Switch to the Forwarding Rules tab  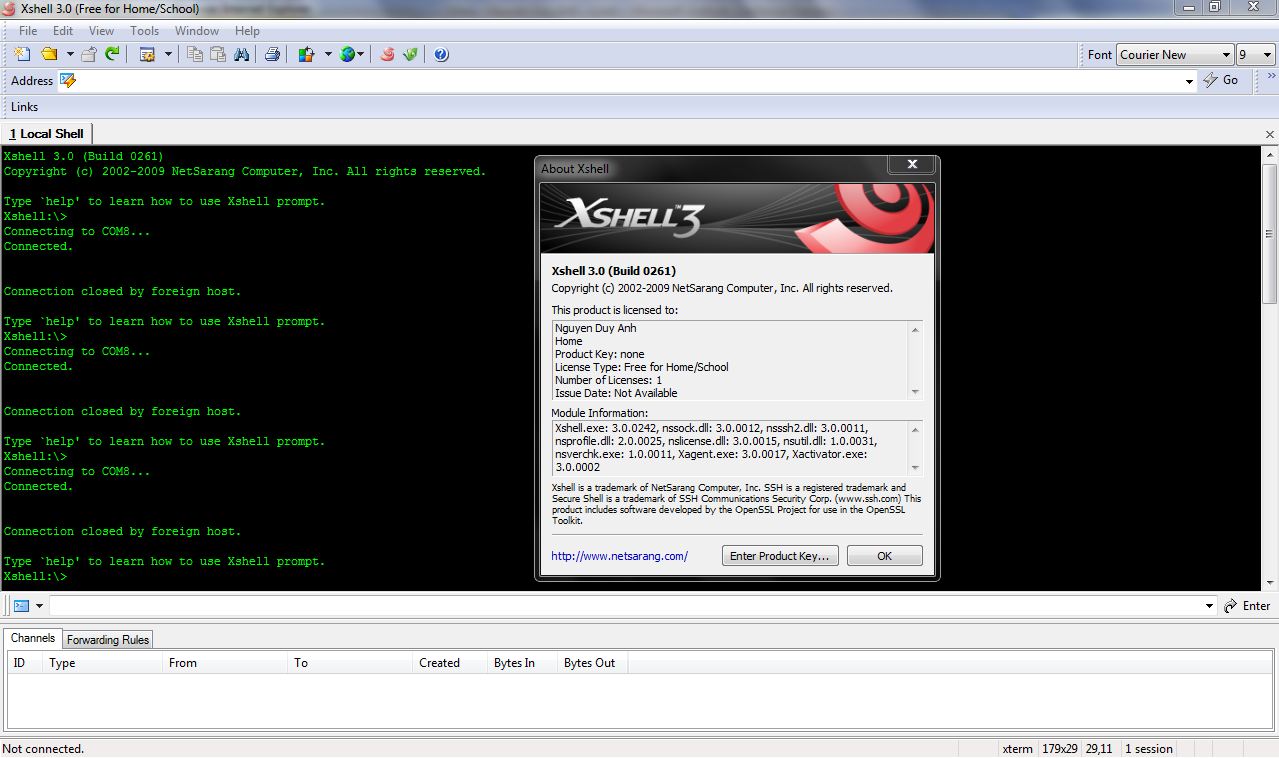point(106,639)
